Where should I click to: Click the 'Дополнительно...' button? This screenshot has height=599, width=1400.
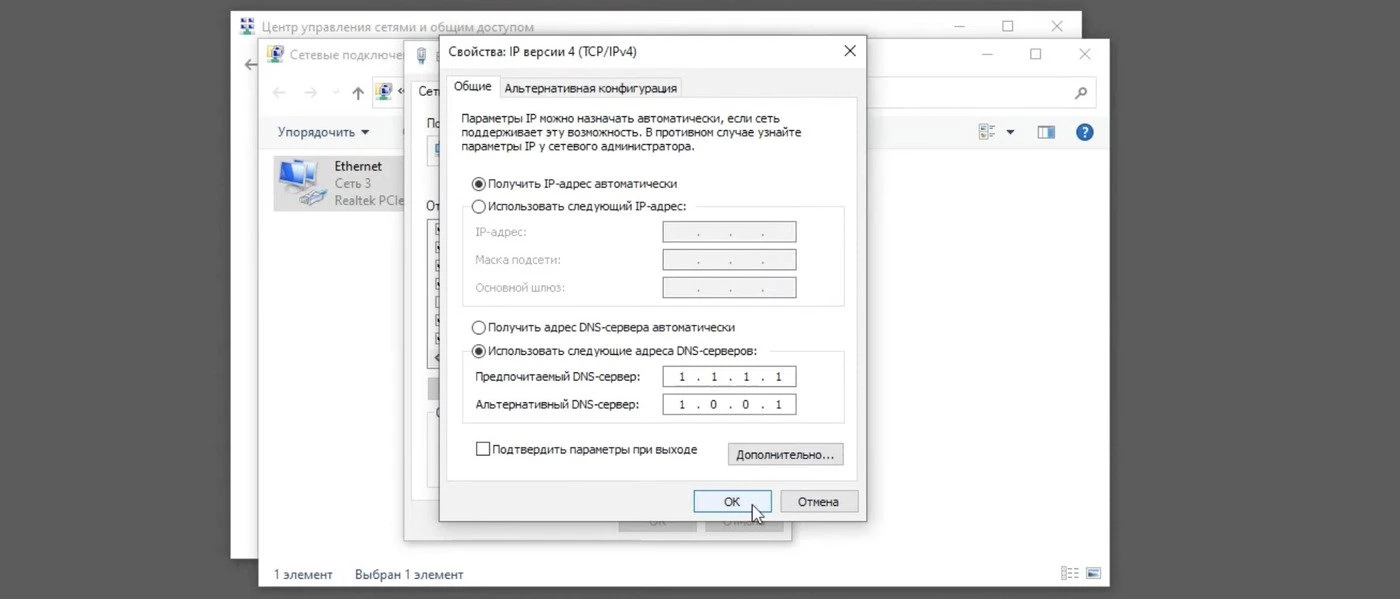pos(785,455)
